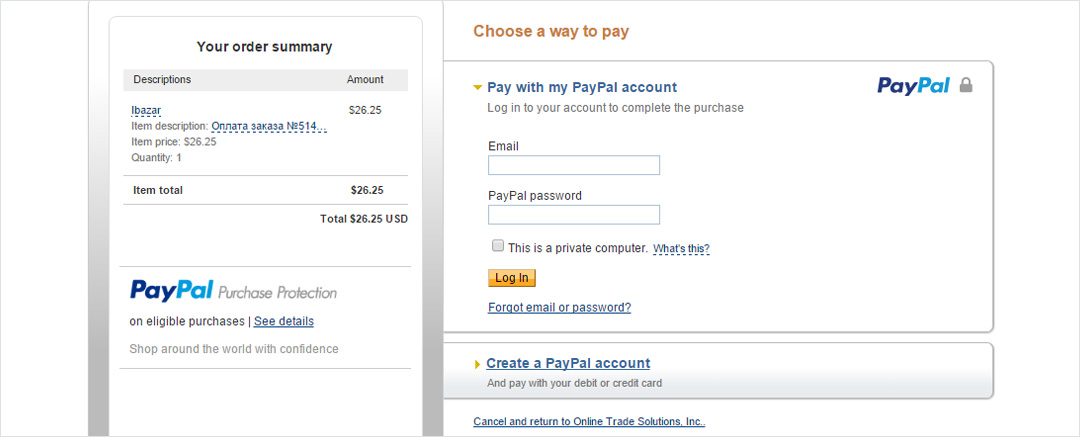Open 'See details' for purchase protection

(284, 322)
